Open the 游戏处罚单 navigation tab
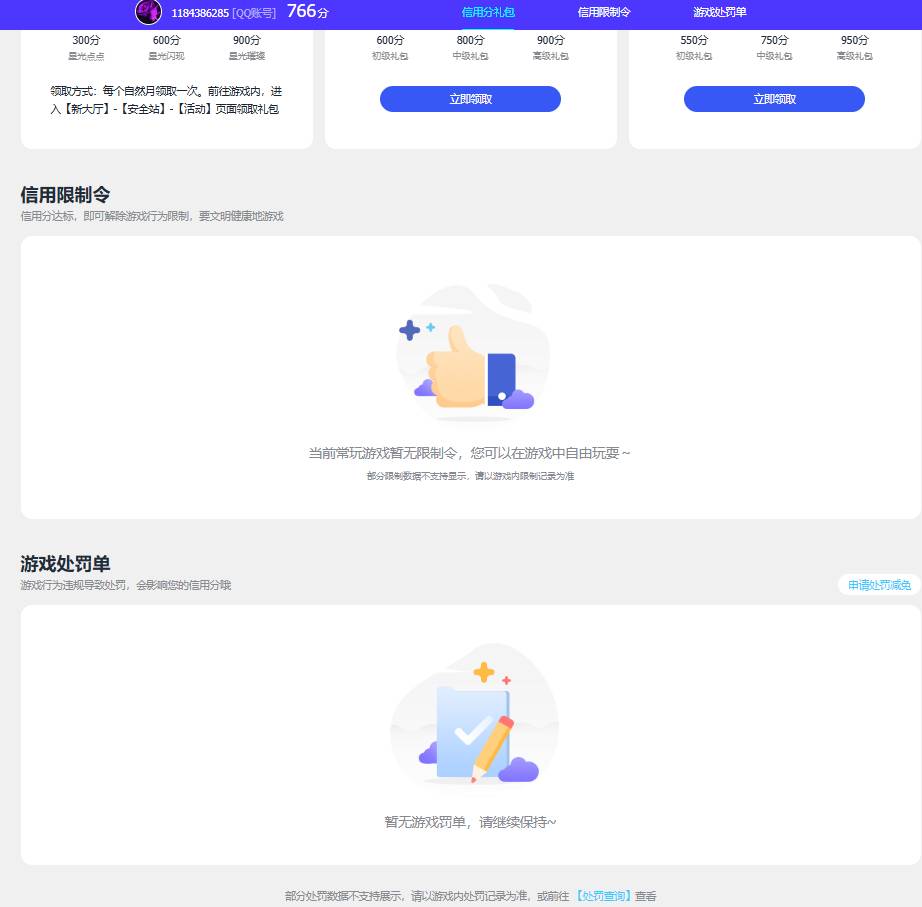 point(721,13)
